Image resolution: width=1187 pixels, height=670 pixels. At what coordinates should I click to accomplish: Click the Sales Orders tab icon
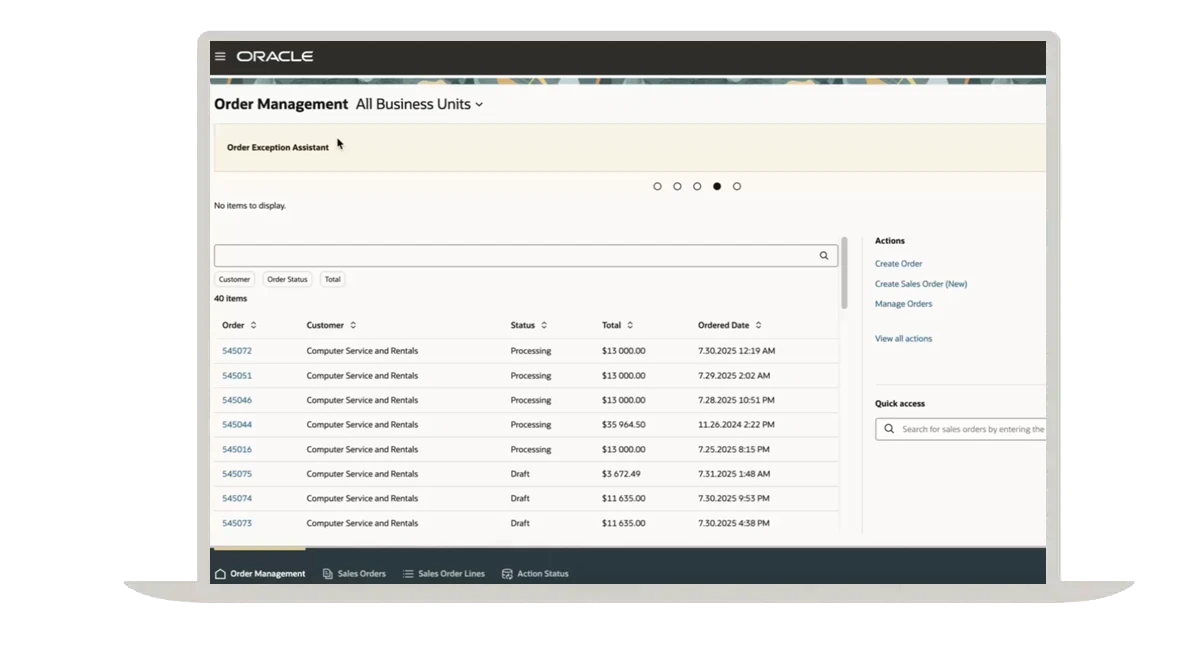click(328, 574)
